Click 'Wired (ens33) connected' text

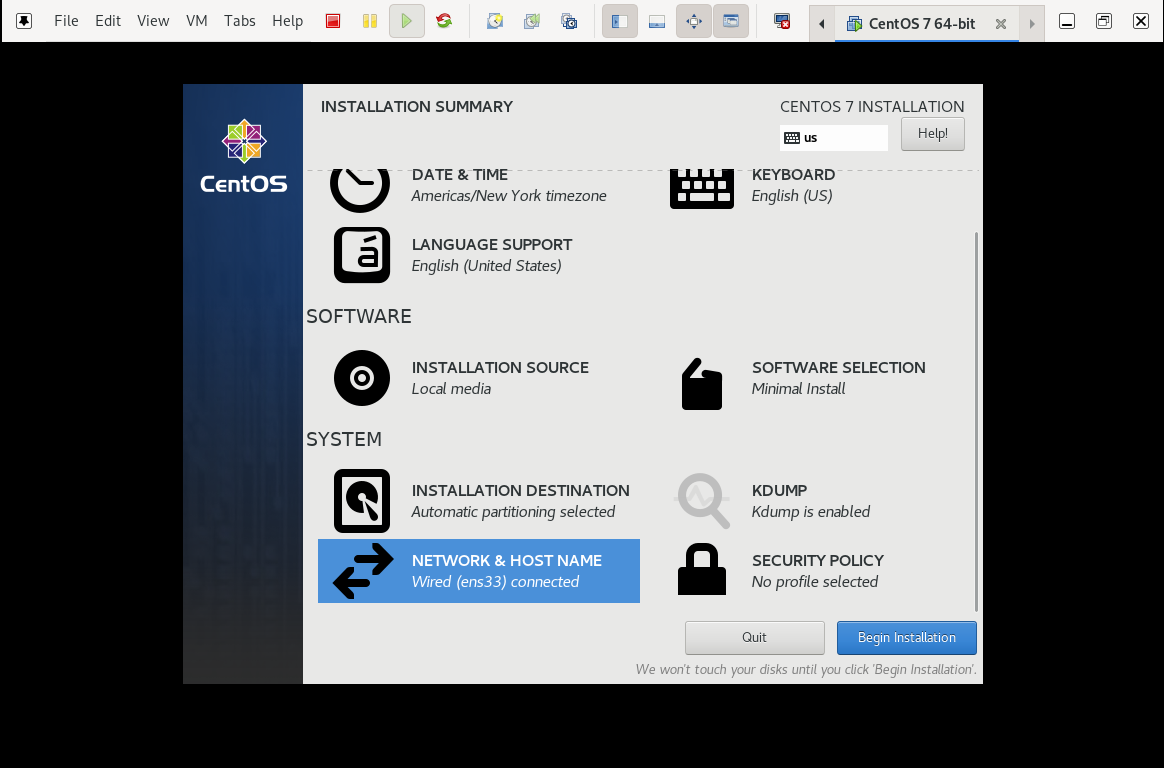pyautogui.click(x=495, y=582)
